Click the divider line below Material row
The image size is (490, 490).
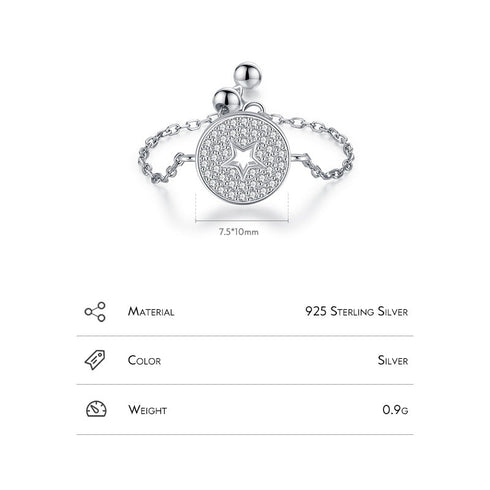coord(245,336)
